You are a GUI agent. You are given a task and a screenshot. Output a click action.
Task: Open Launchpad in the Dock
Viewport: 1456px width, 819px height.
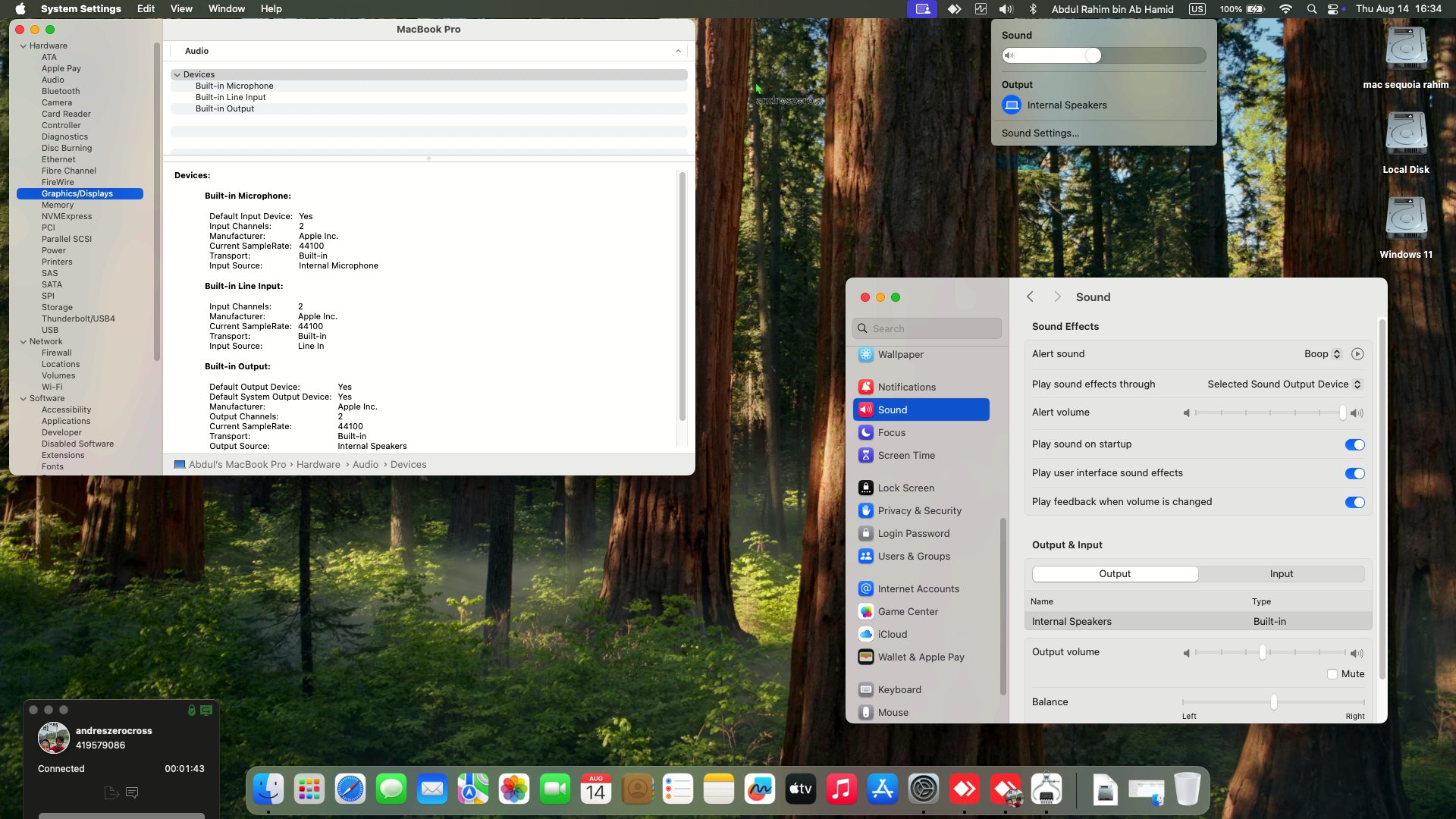309,789
